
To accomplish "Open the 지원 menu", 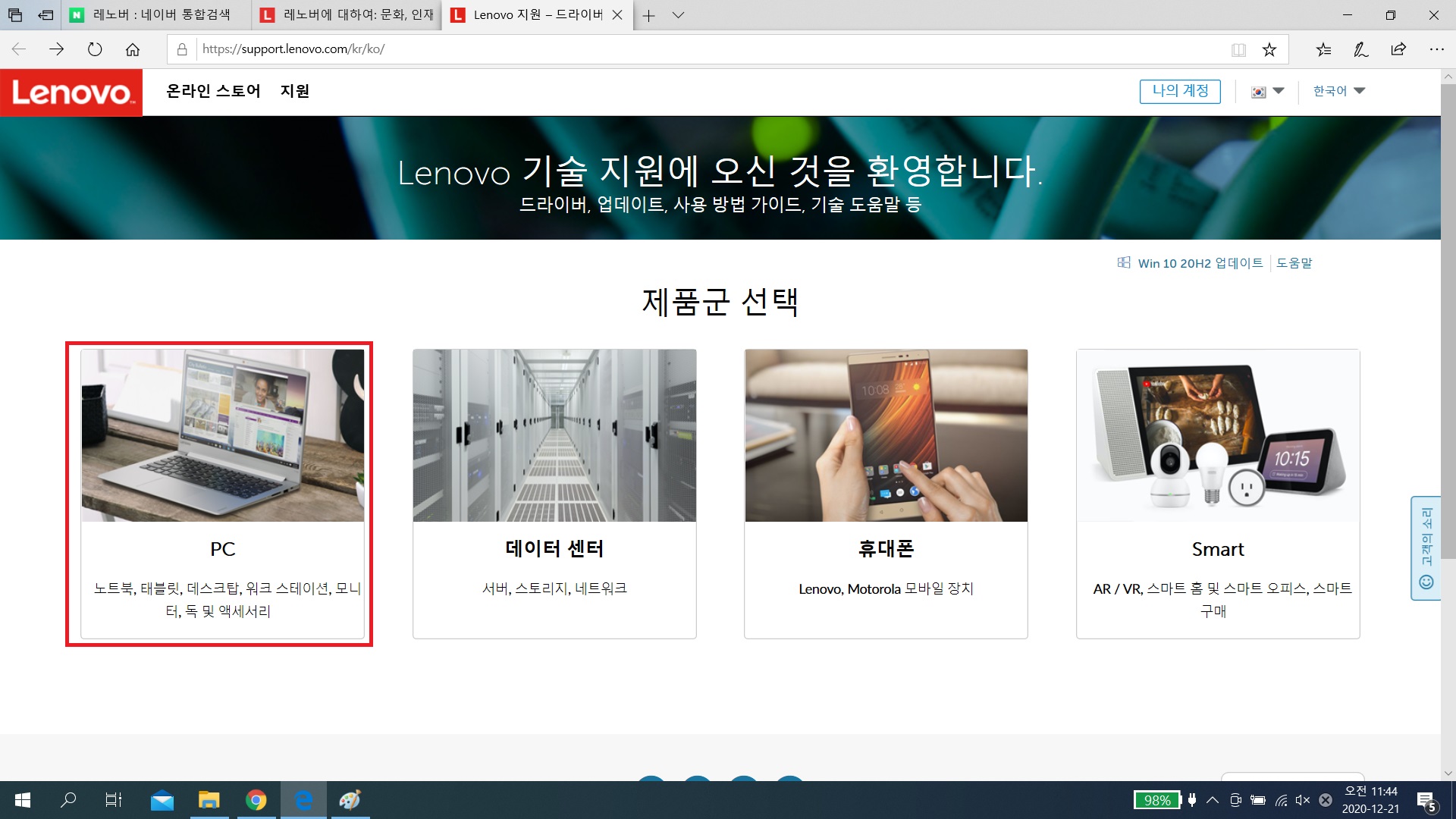I will (295, 91).
